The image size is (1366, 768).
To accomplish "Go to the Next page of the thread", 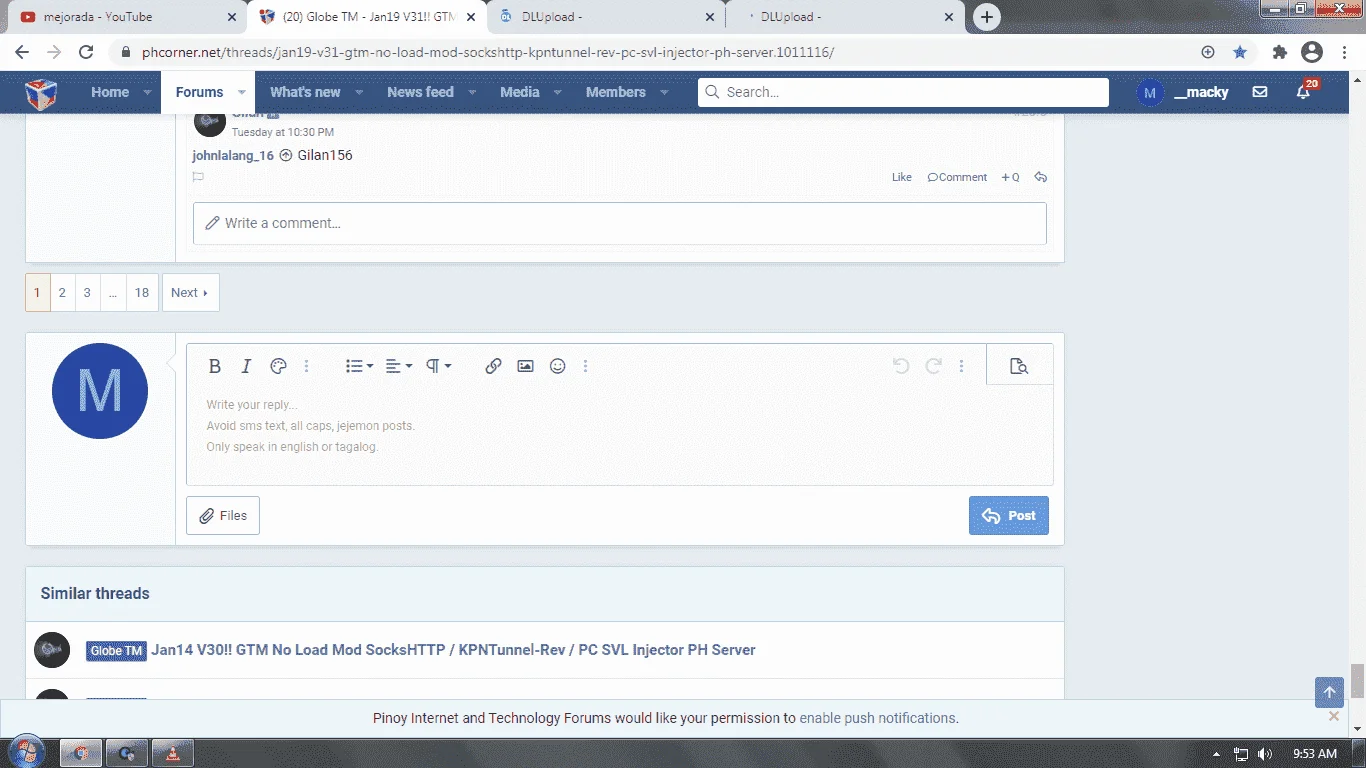I will pos(190,293).
